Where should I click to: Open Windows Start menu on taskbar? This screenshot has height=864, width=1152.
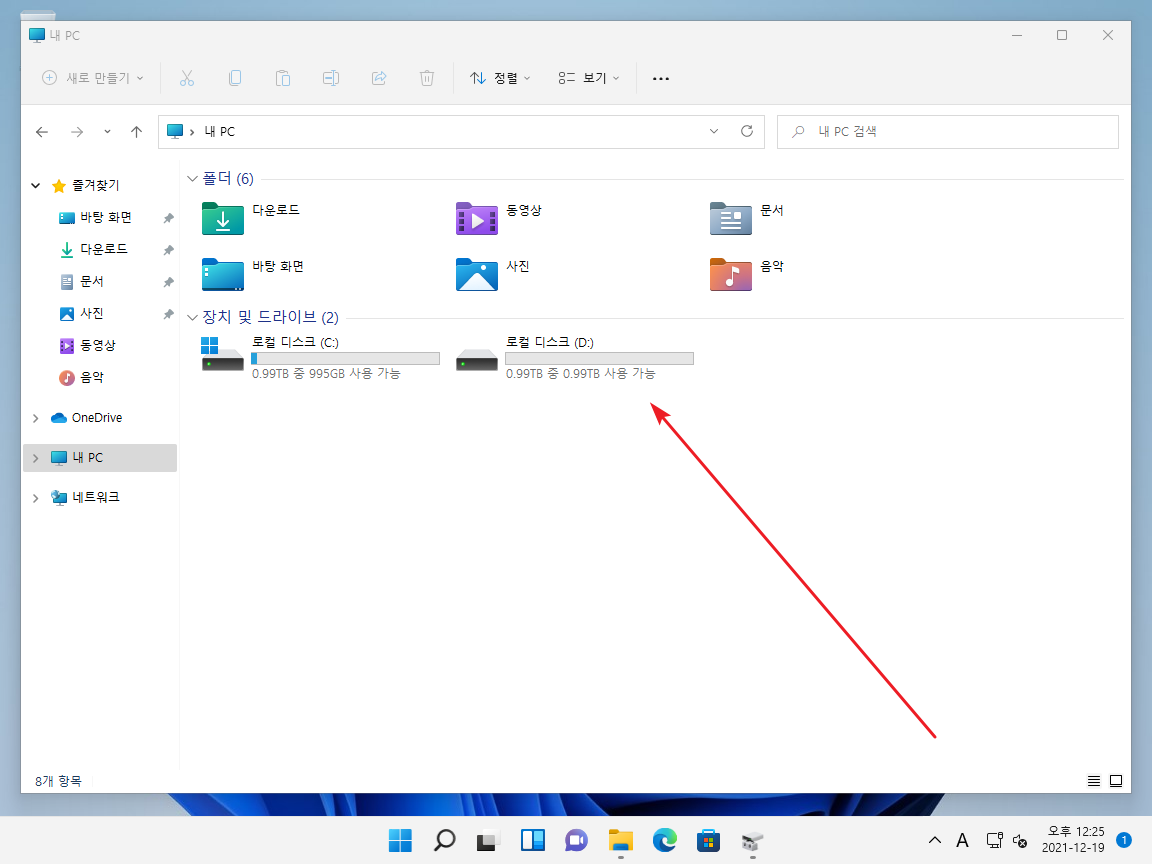(400, 840)
